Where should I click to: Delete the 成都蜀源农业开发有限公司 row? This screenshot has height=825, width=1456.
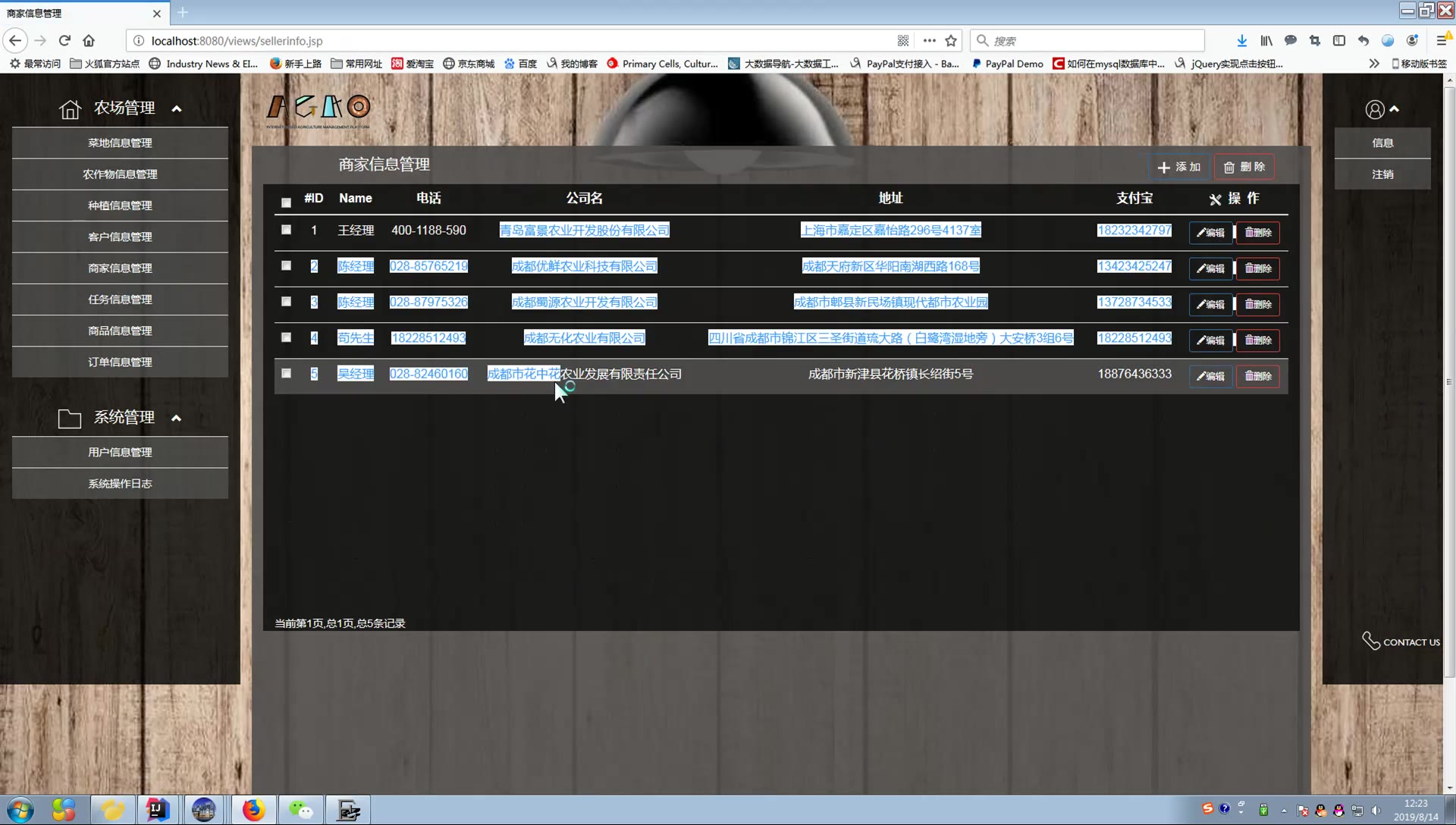click(1258, 304)
